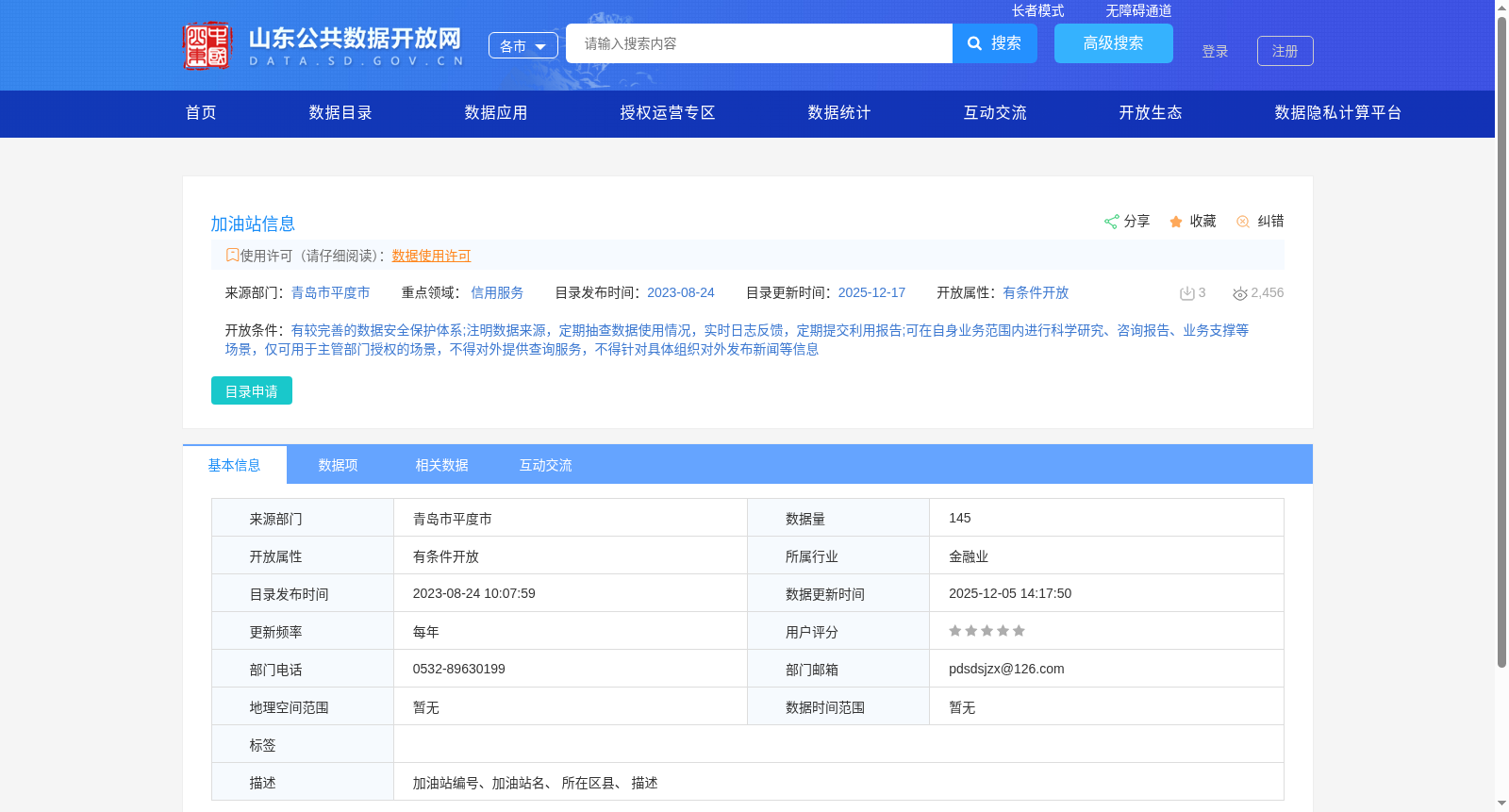Viewport: 1509px width, 812px height.
Task: Click the scrollbar up arrow
Action: tap(1501, 8)
